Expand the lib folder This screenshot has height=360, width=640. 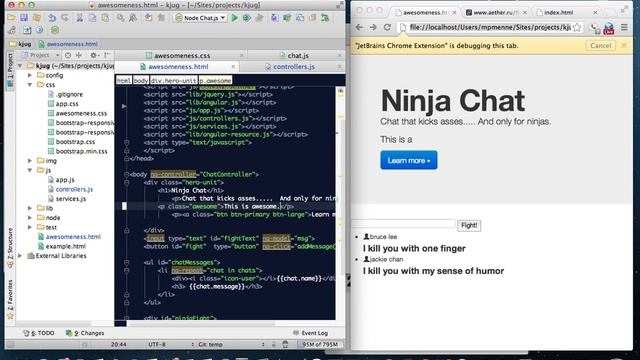(30, 208)
